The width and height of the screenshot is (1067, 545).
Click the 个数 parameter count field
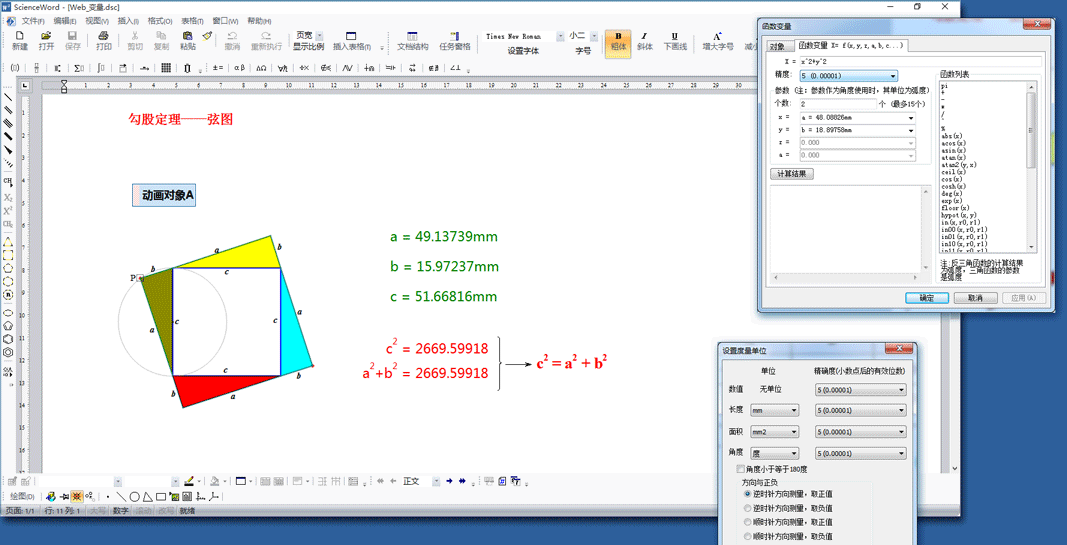click(837, 104)
